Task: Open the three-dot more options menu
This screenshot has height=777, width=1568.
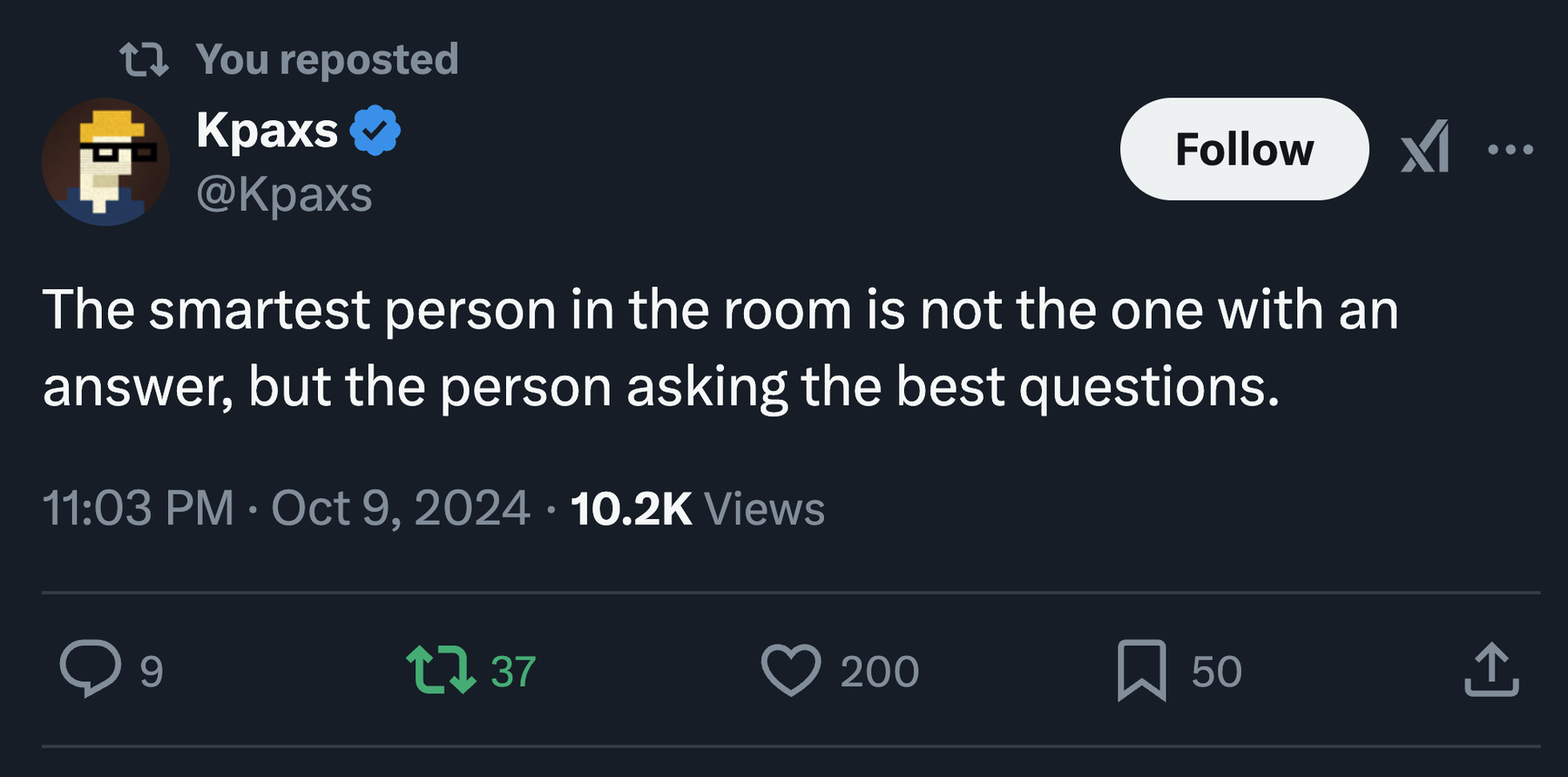Action: [1511, 150]
